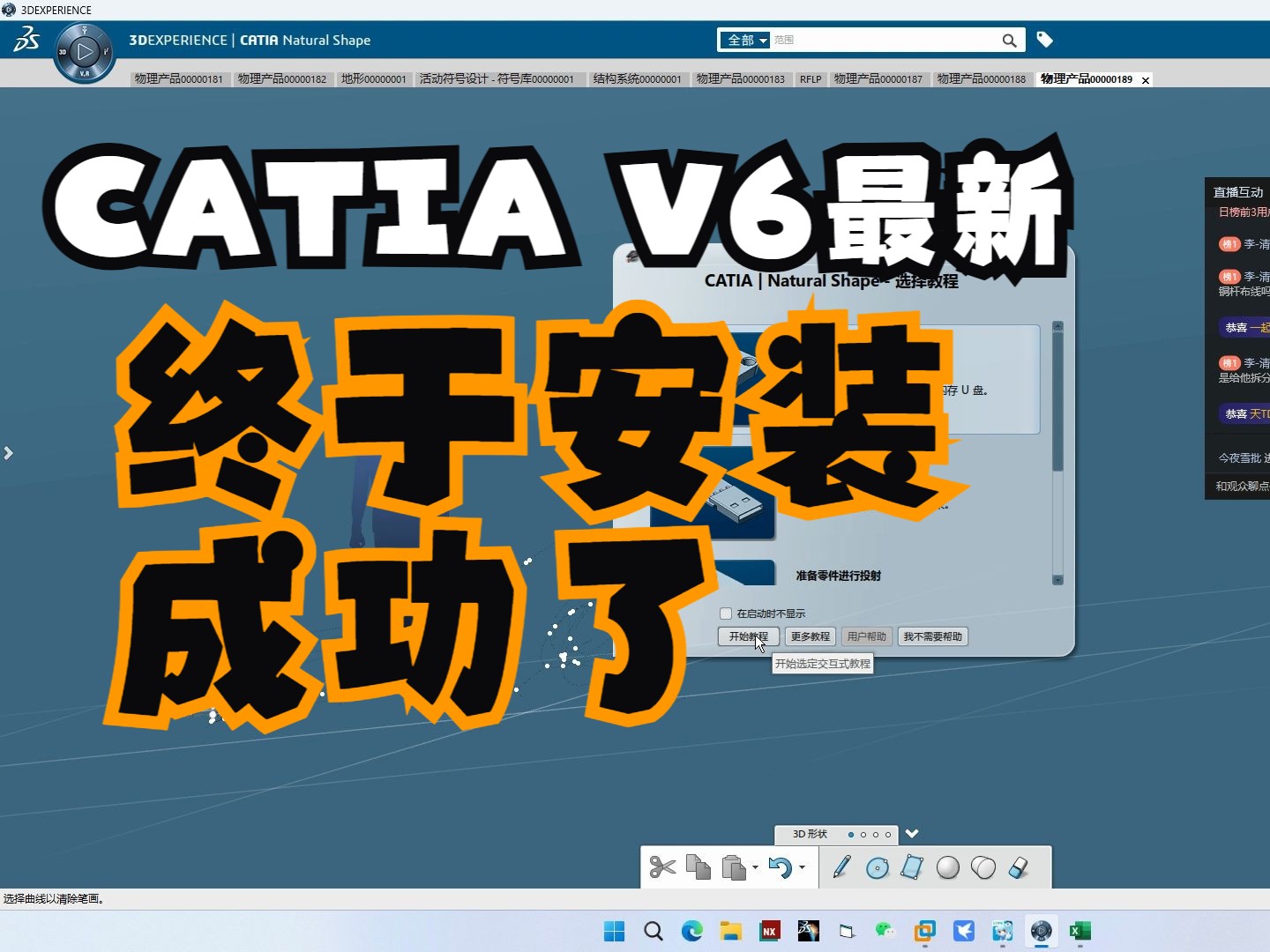1270x952 pixels.
Task: Switch to 物理产品00000183 tab
Action: (741, 79)
